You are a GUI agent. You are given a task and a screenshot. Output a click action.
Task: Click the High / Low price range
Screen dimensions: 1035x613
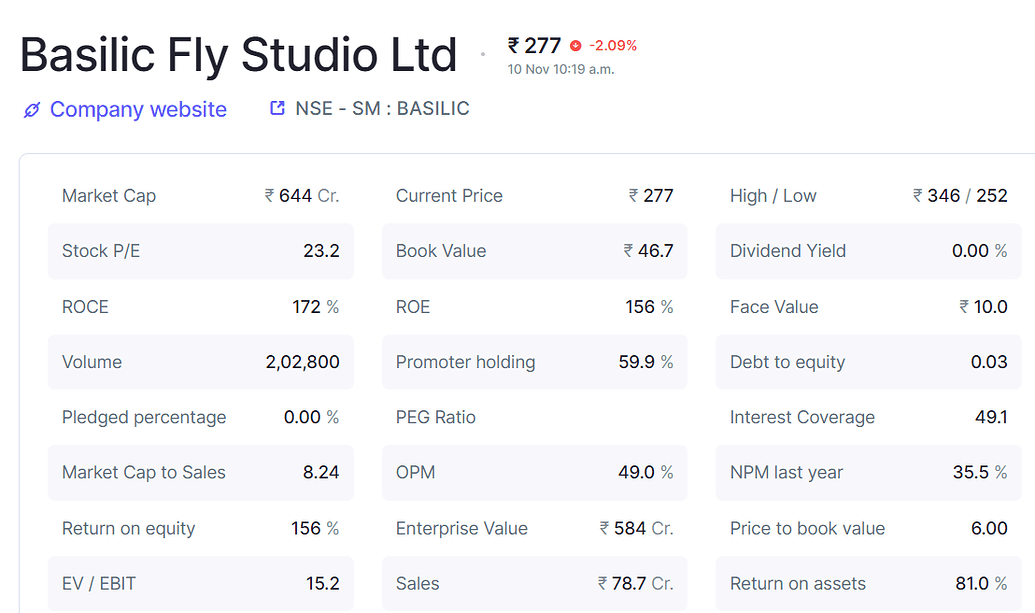pos(868,195)
